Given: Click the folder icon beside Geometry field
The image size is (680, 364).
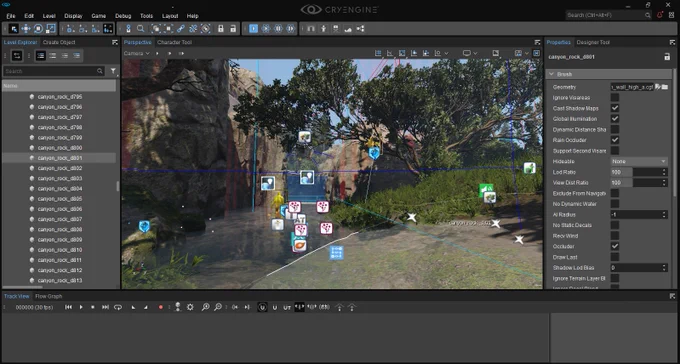Looking at the screenshot, I should [x=665, y=87].
